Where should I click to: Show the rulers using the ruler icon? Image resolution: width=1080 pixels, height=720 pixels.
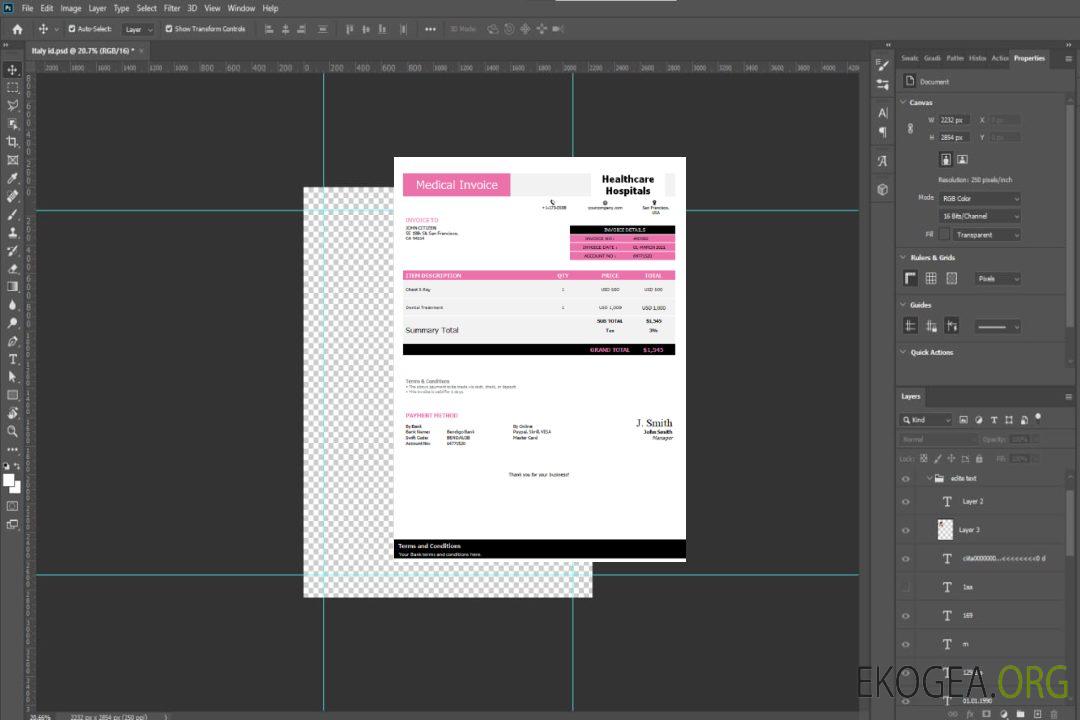pyautogui.click(x=910, y=279)
